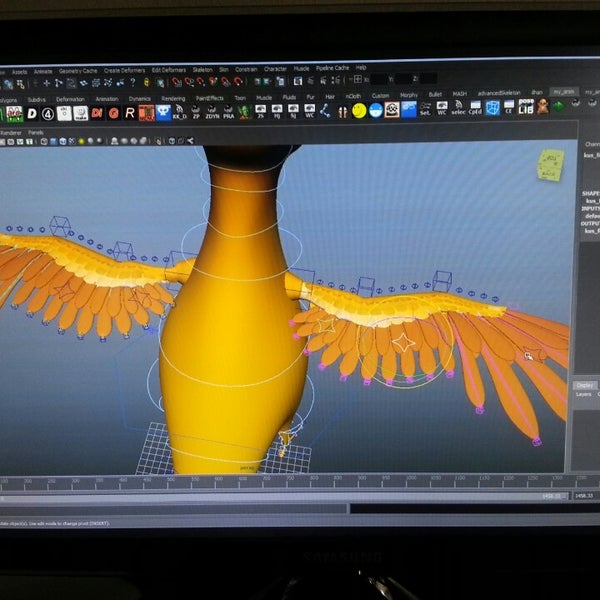
Task: Click the yellow view cube in viewport
Action: point(551,165)
